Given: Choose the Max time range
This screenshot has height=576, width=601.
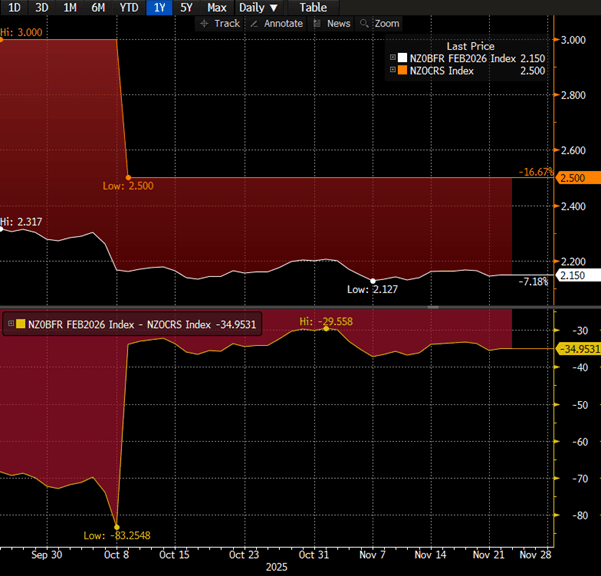Looking at the screenshot, I should (216, 7).
